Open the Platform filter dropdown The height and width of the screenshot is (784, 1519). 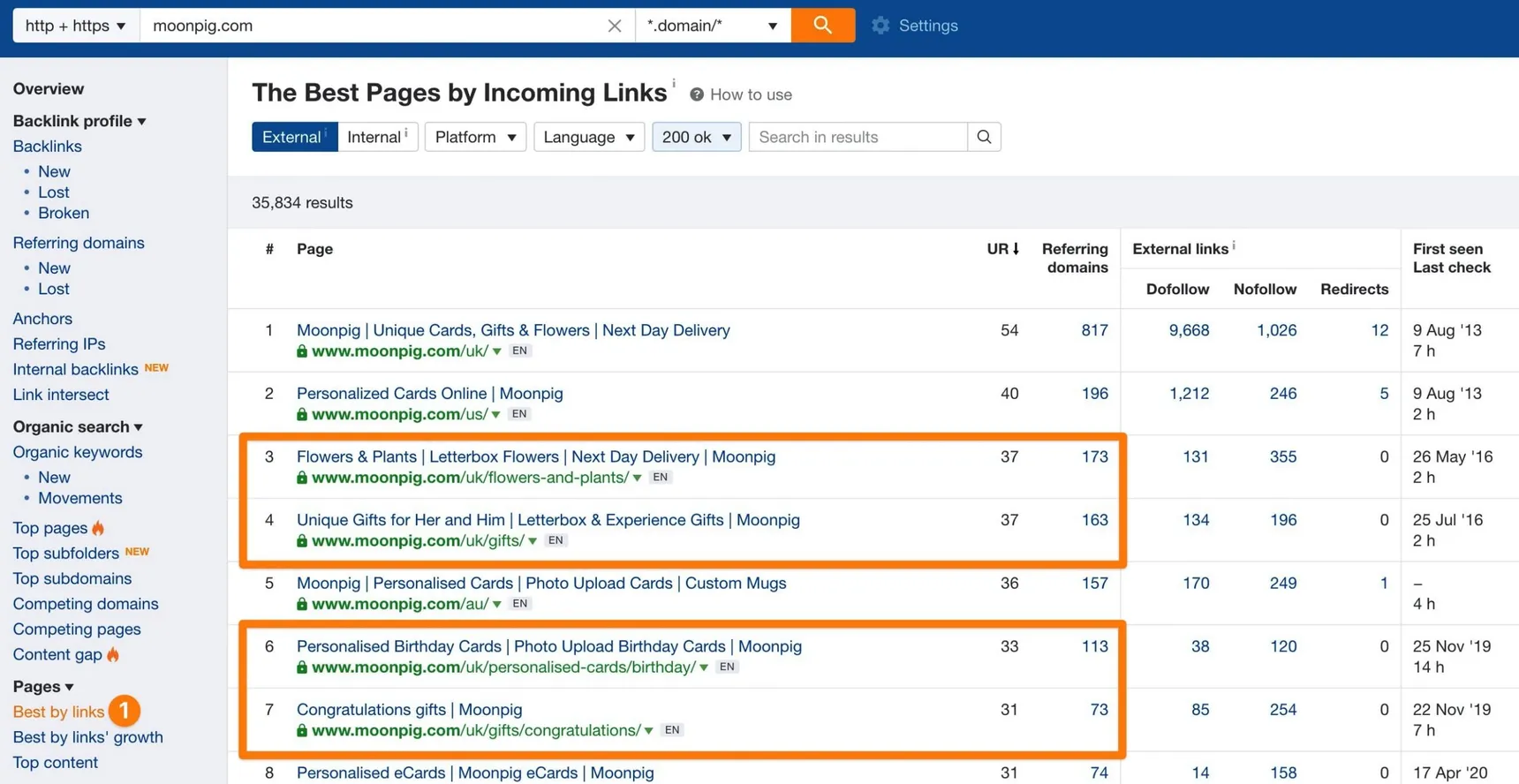pyautogui.click(x=475, y=137)
